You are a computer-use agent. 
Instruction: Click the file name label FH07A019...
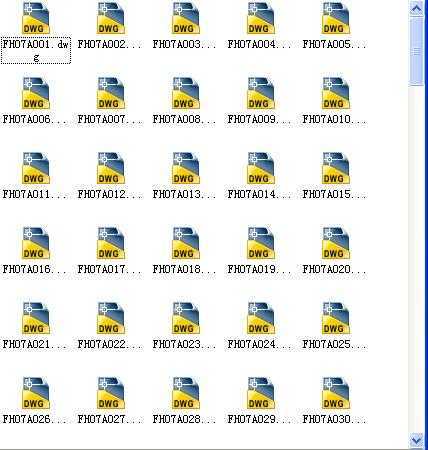(259, 269)
